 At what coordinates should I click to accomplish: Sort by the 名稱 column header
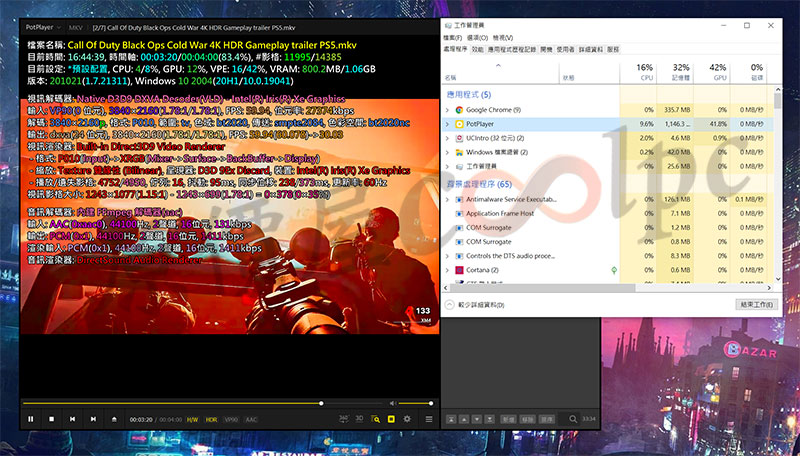click(500, 72)
